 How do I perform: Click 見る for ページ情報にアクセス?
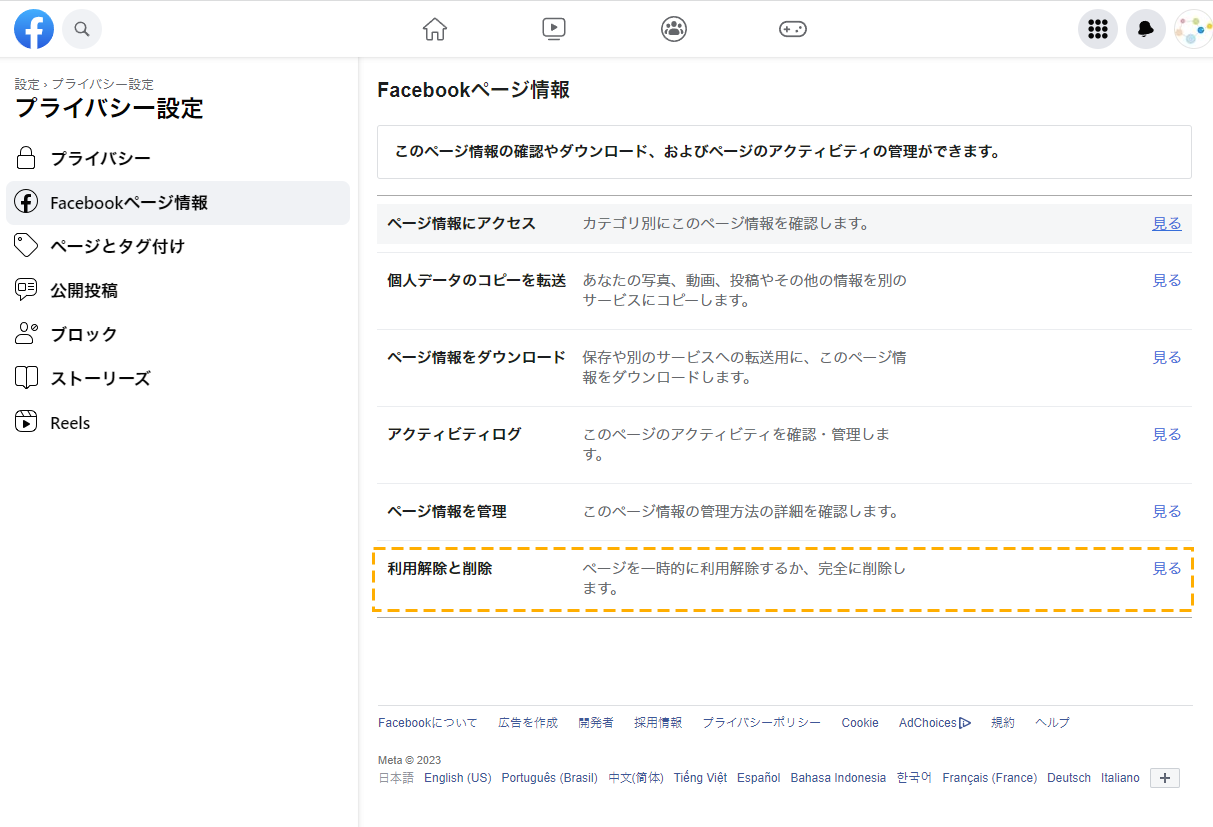click(x=1167, y=223)
